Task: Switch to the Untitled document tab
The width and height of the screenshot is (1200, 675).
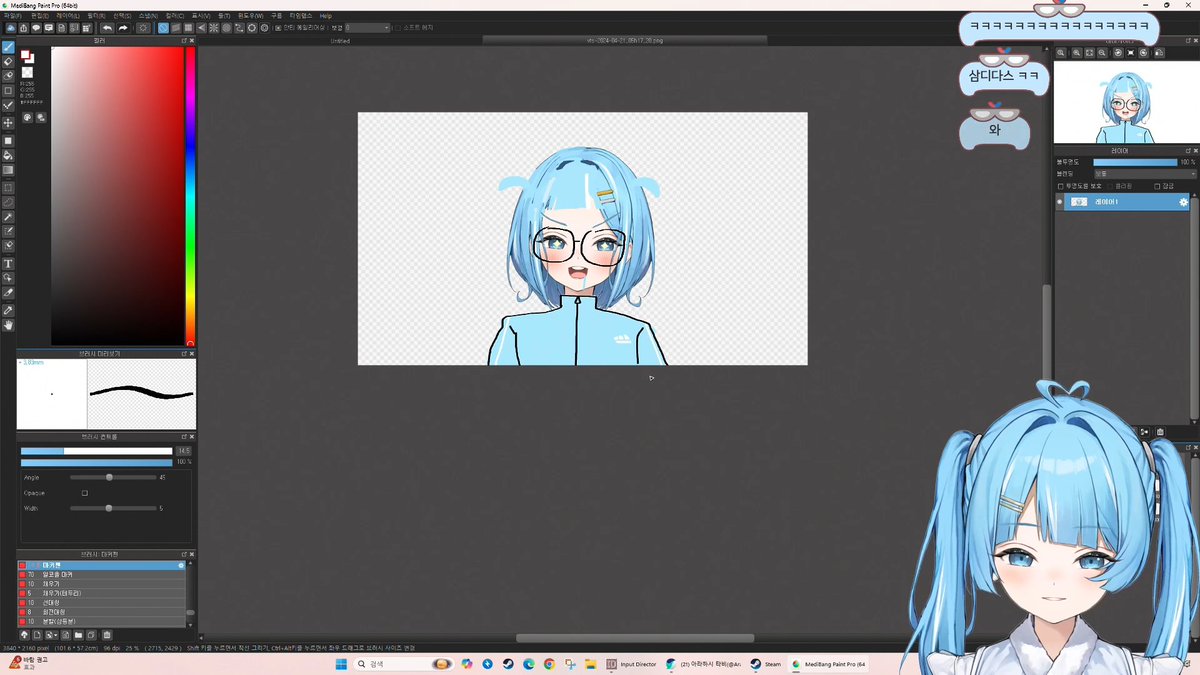Action: click(340, 41)
